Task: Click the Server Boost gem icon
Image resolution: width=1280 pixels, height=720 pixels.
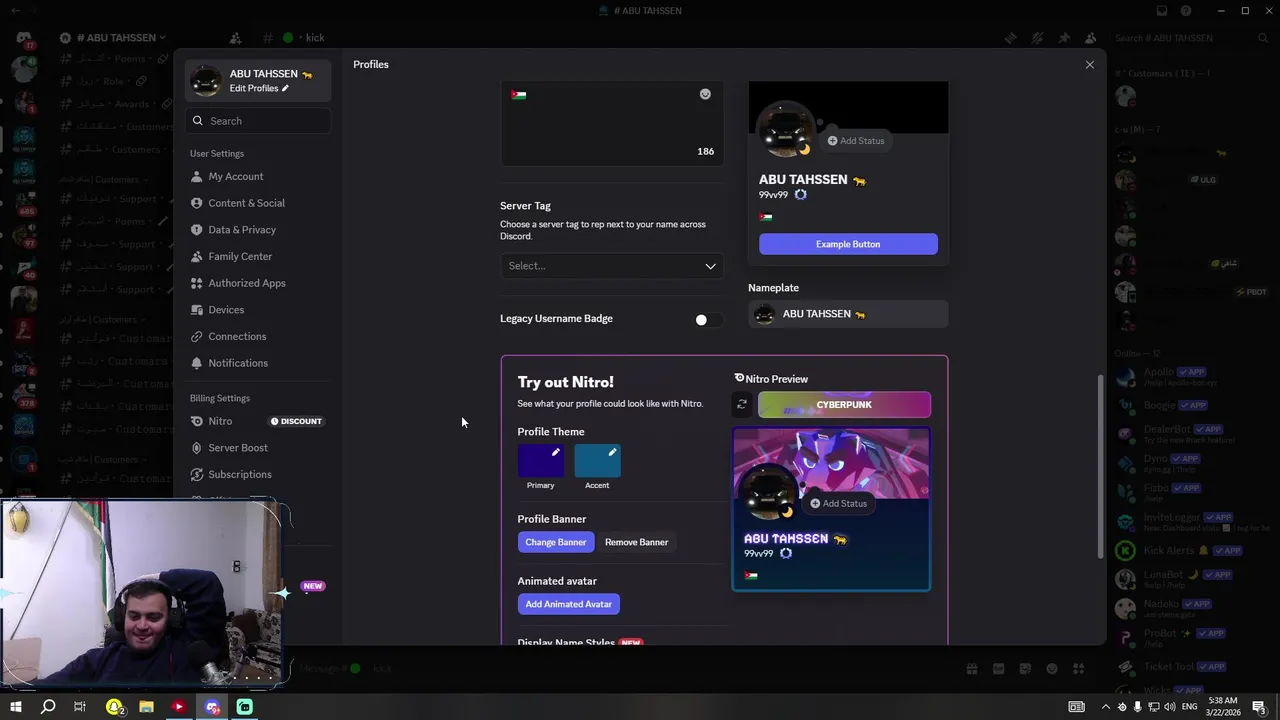Action: coord(197,448)
